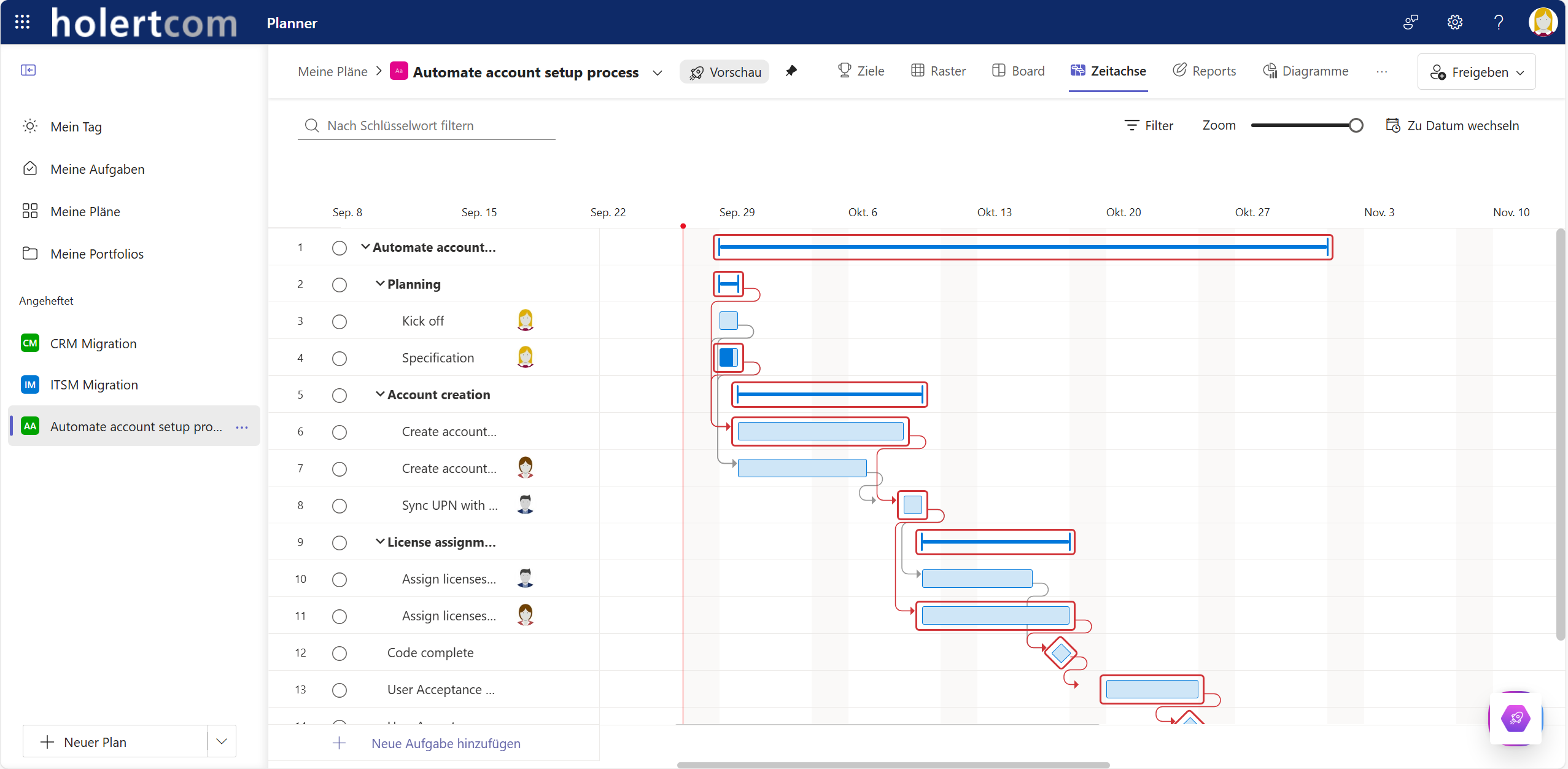Screen dimensions: 1568x769
Task: Open the Ziele view
Action: pyautogui.click(x=861, y=71)
